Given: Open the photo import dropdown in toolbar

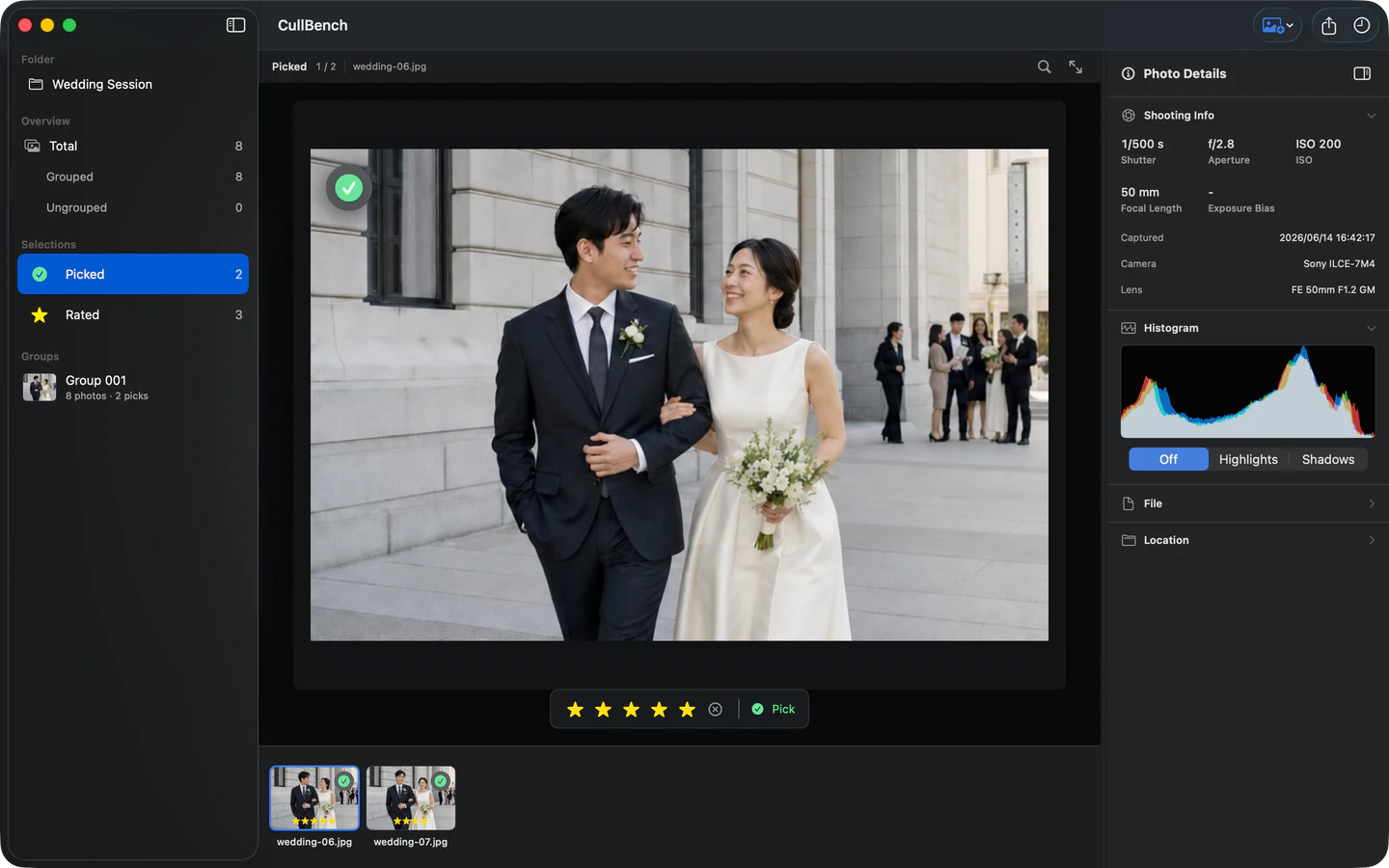Looking at the screenshot, I should [1277, 26].
